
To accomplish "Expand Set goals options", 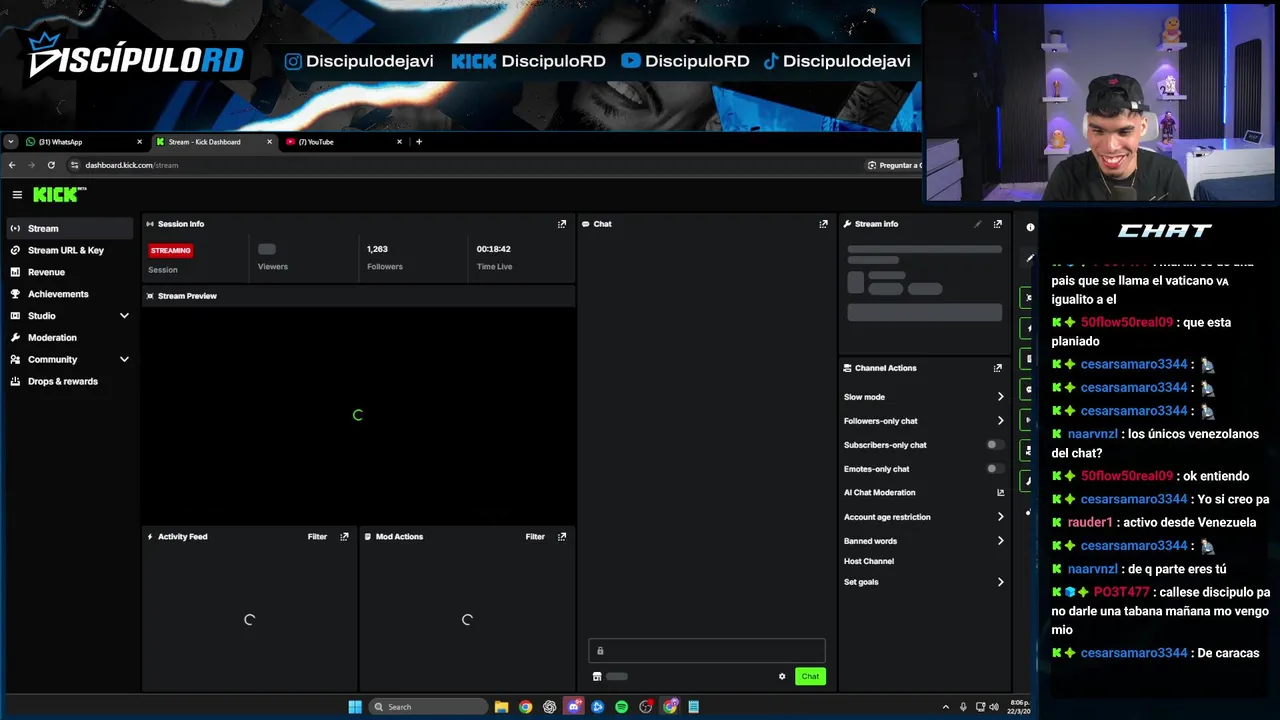I will 1000,582.
